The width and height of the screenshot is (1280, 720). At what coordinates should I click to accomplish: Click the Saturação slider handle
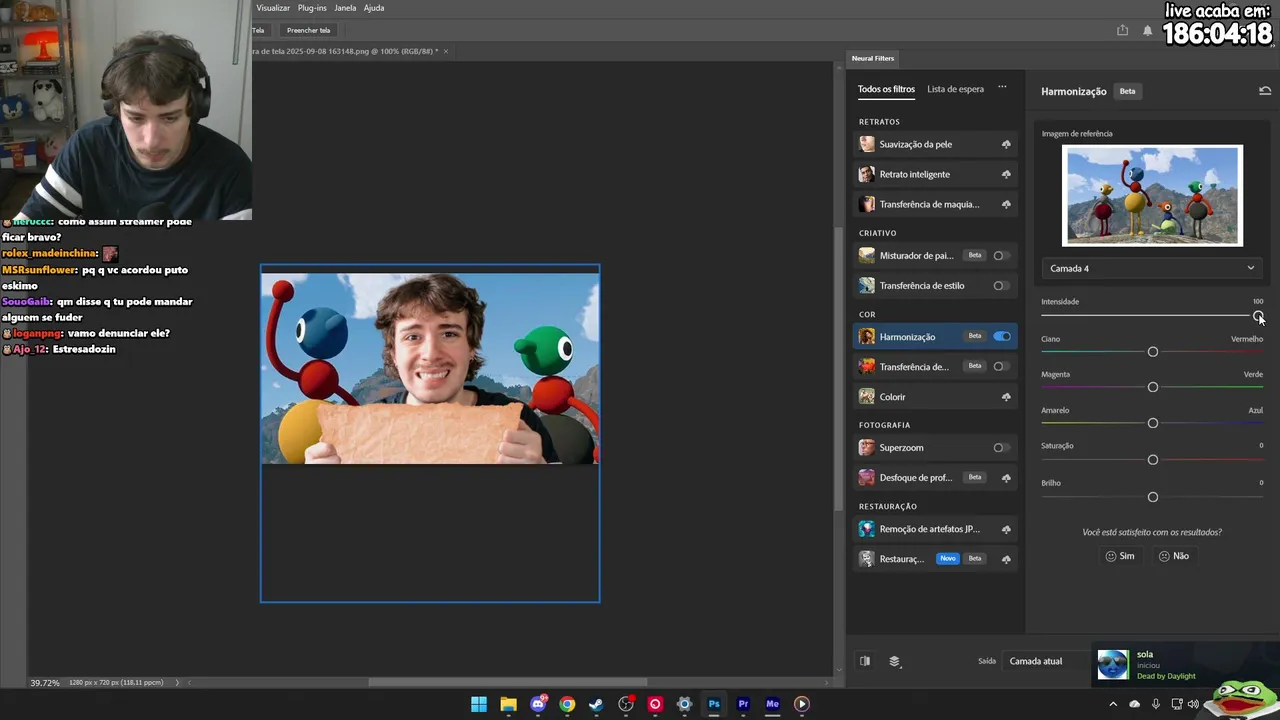1153,460
